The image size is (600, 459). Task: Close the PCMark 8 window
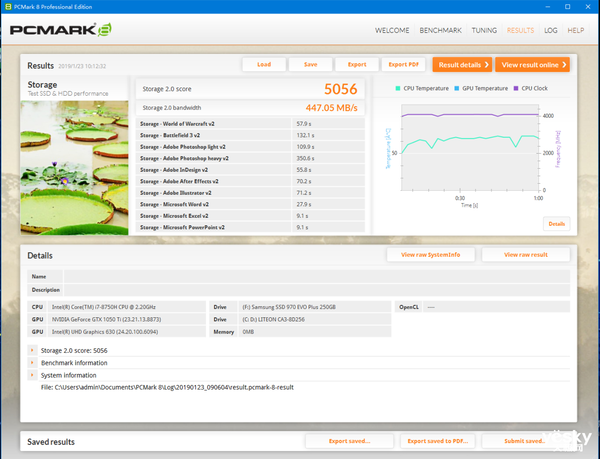point(588,7)
